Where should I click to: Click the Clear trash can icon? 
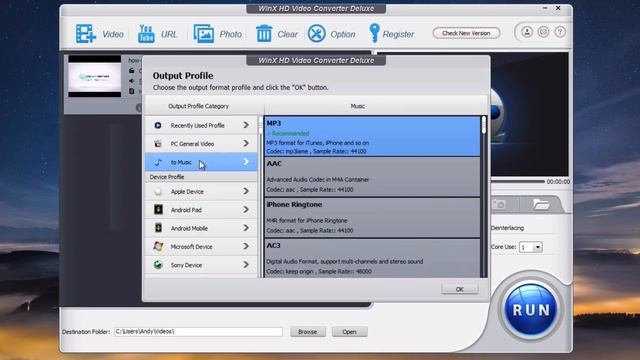click(x=264, y=33)
